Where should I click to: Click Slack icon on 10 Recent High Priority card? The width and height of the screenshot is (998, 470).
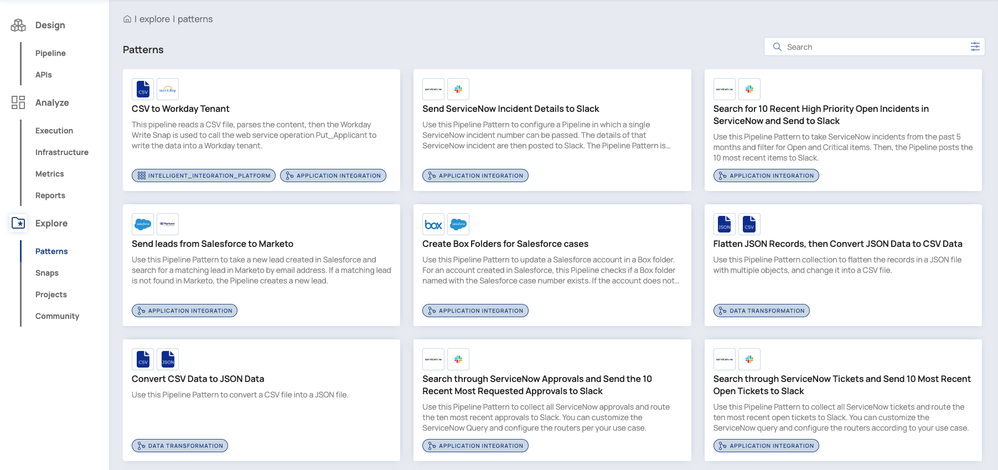click(749, 90)
